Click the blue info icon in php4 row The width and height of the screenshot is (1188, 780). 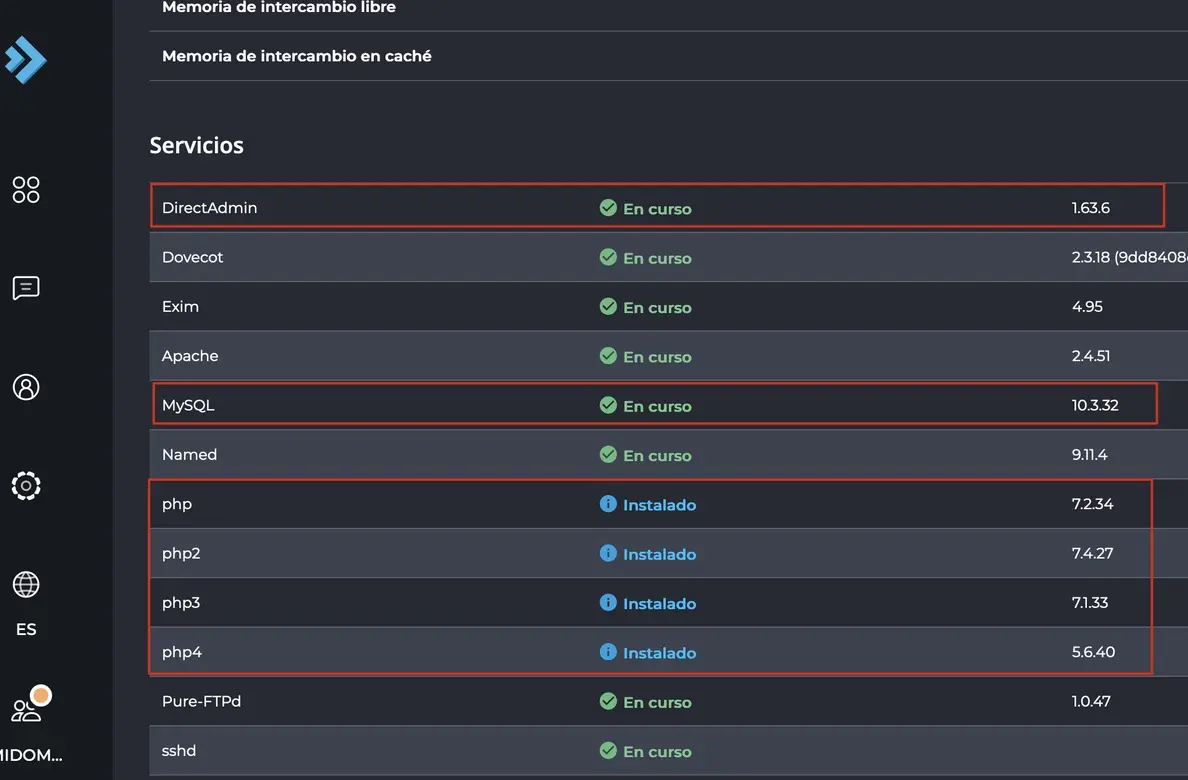coord(608,651)
